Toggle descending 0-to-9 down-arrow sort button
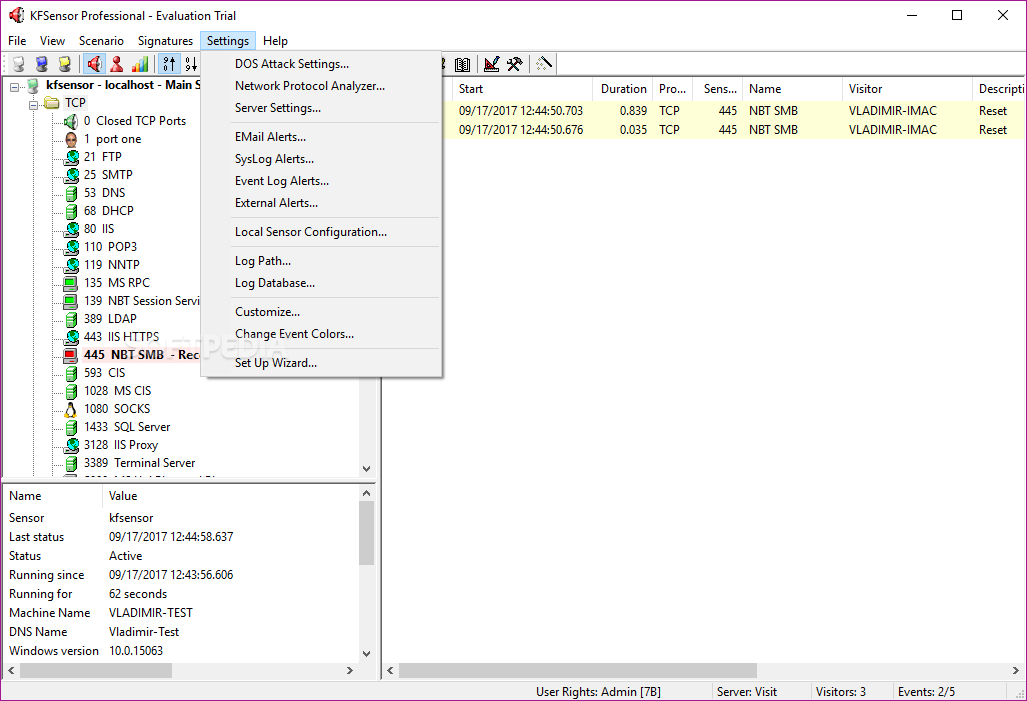 pos(191,64)
